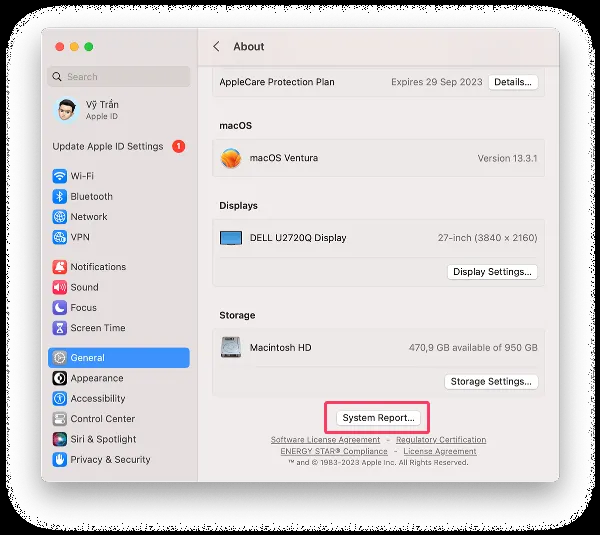Select the Bluetooth icon in sidebar
This screenshot has height=535, width=600.
coord(59,196)
